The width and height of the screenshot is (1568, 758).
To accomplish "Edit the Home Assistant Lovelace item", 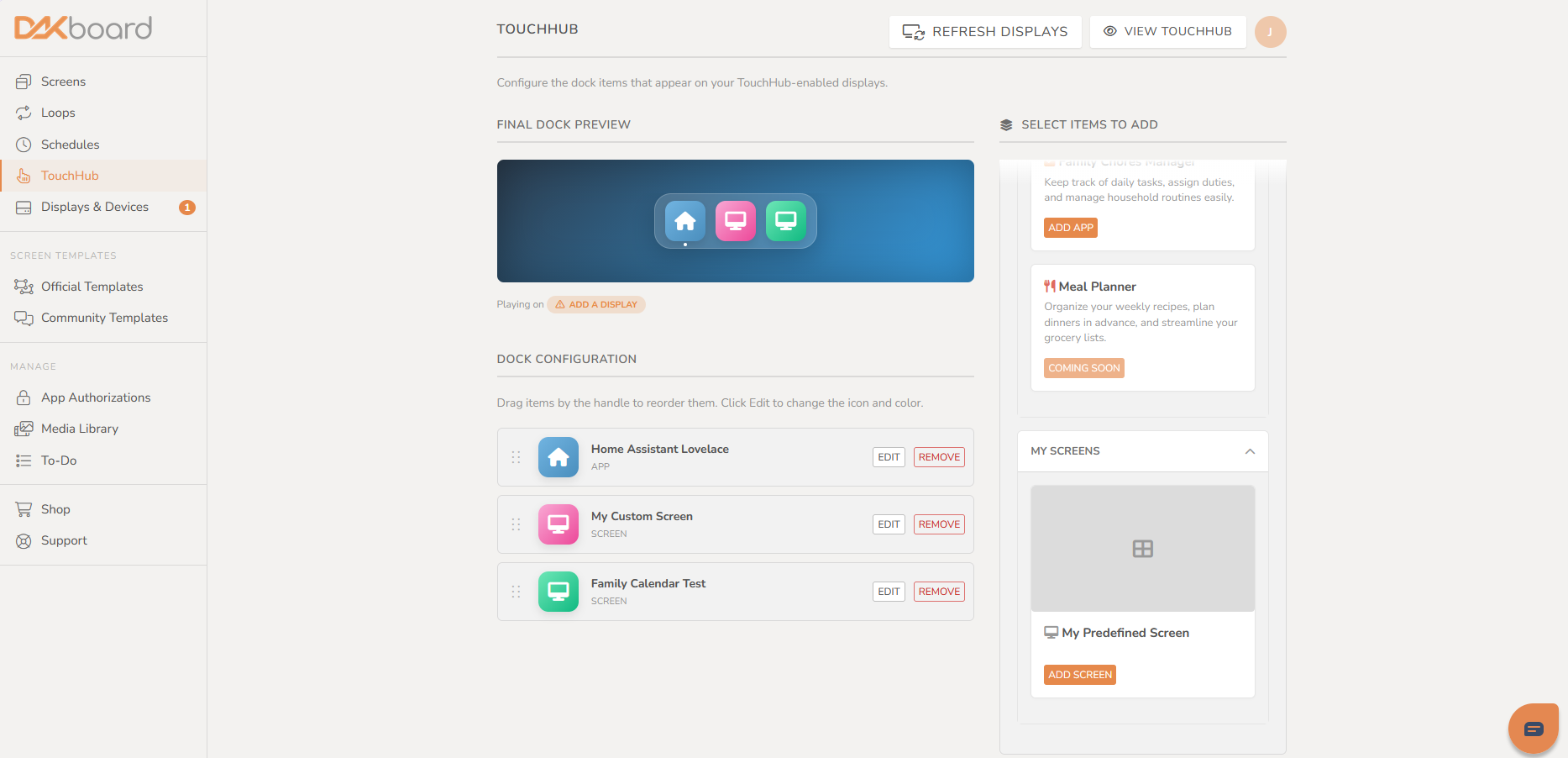I will pos(889,457).
